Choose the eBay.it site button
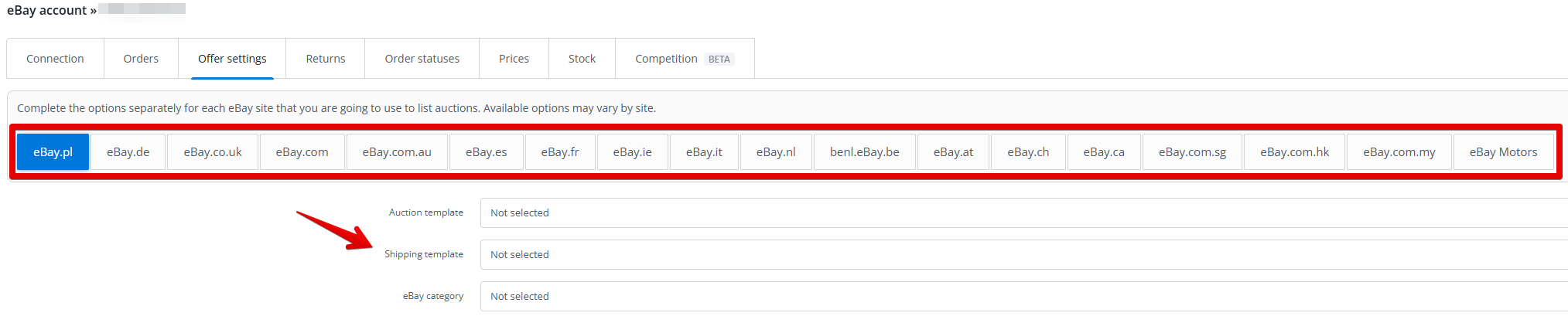The image size is (1568, 323). (x=704, y=152)
